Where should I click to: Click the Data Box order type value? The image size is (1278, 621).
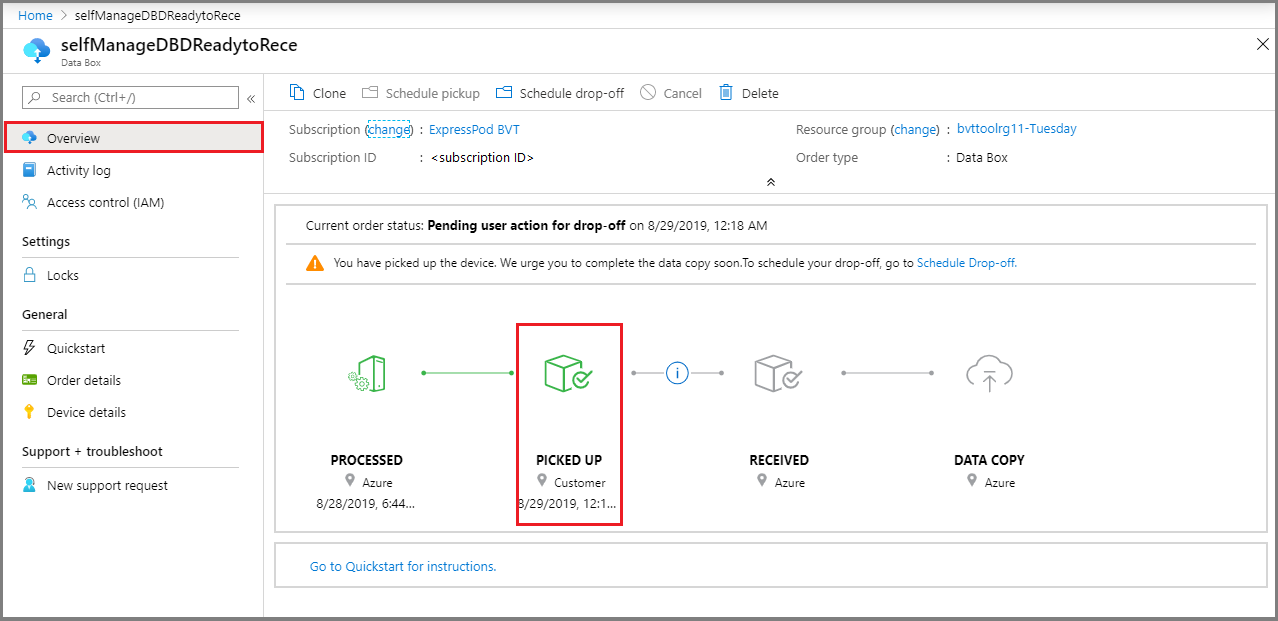982,158
